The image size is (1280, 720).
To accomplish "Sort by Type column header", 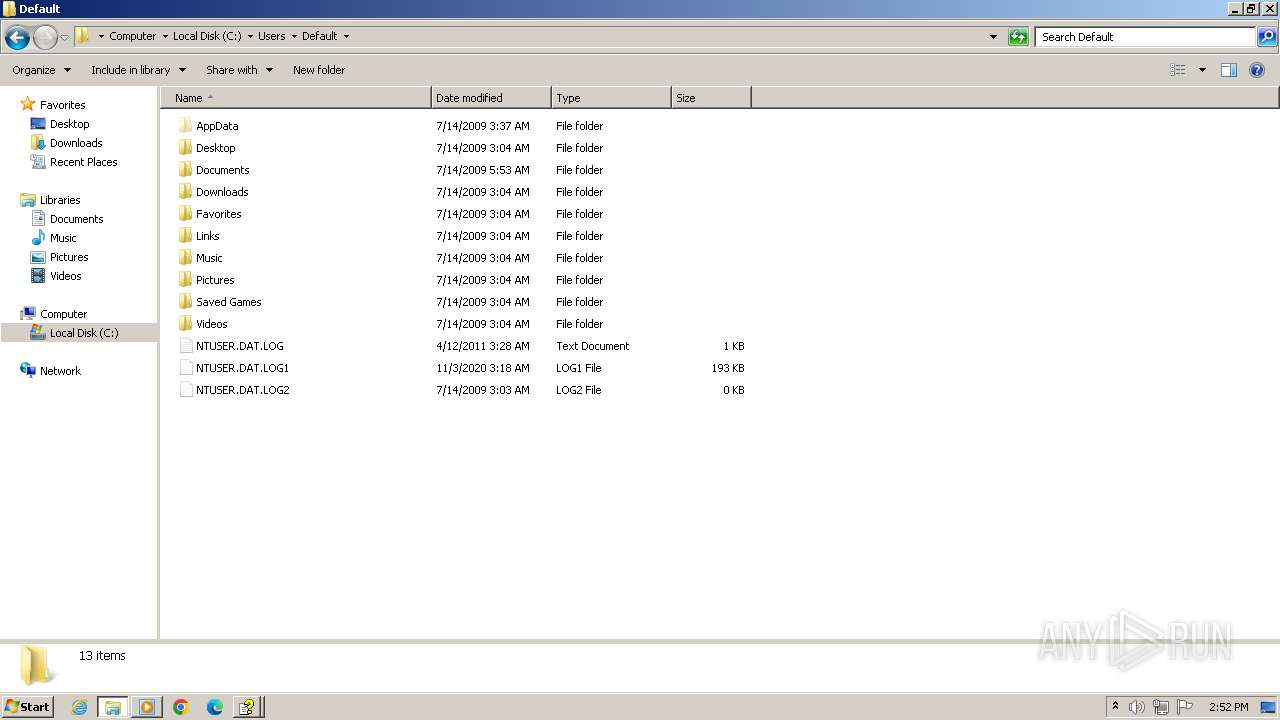I will (x=611, y=98).
